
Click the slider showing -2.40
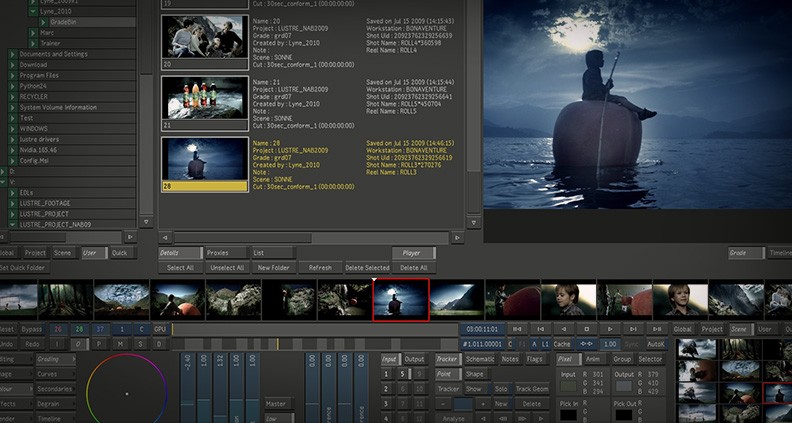pyautogui.click(x=188, y=388)
